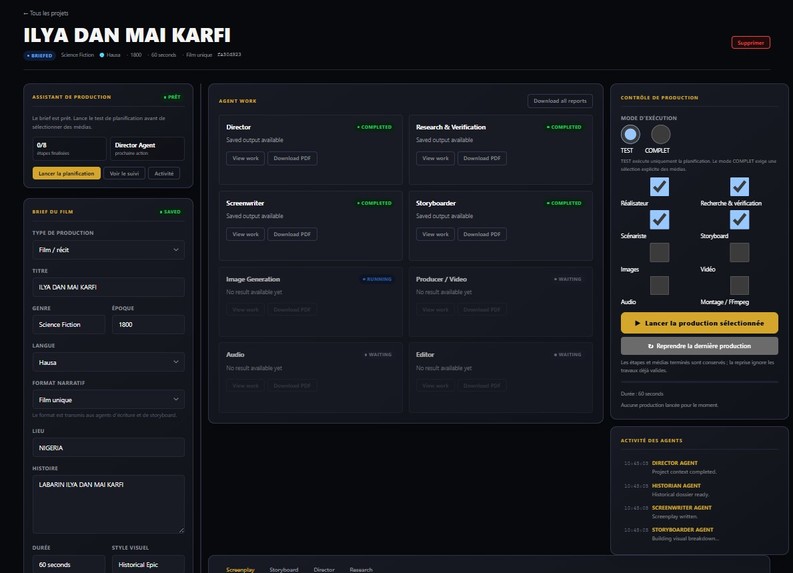Uncheck the Réalisateur checkbox
The height and width of the screenshot is (573, 793).
pos(659,187)
